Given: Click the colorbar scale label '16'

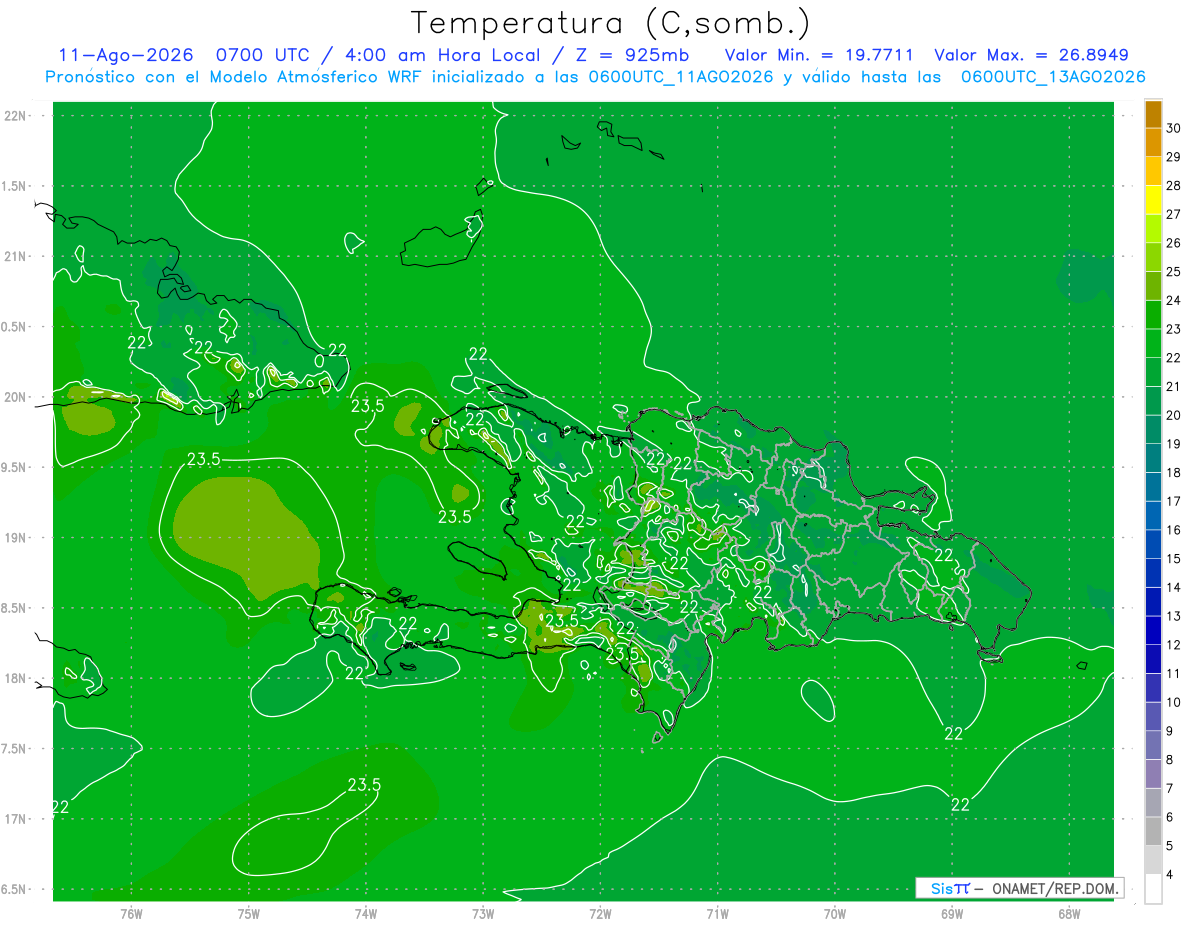Looking at the screenshot, I should point(1174,530).
